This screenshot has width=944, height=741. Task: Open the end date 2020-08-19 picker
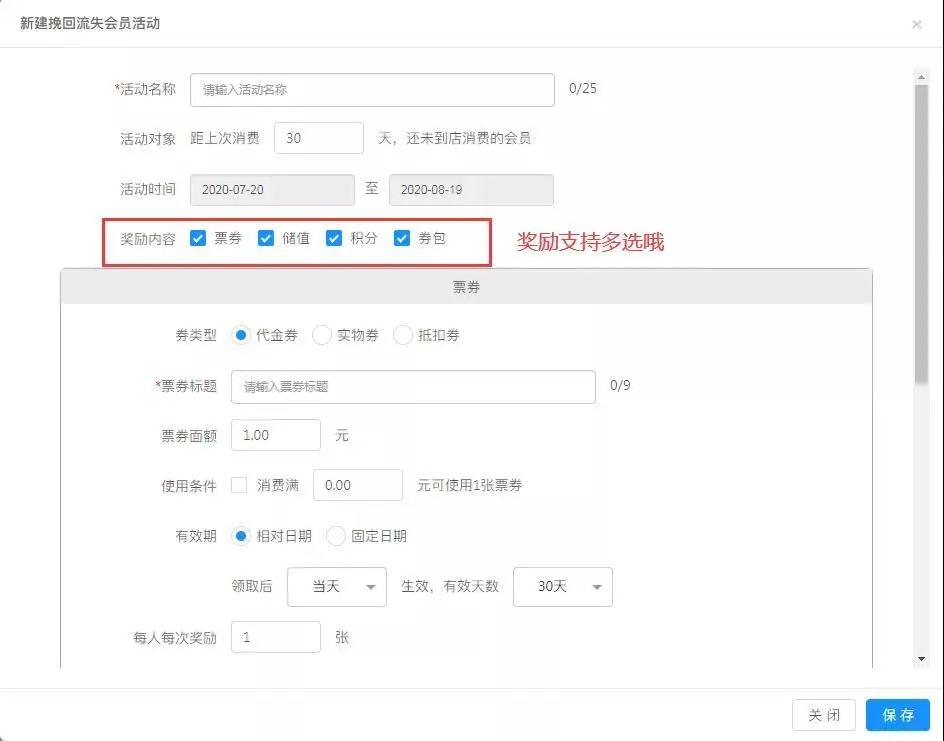coord(471,190)
